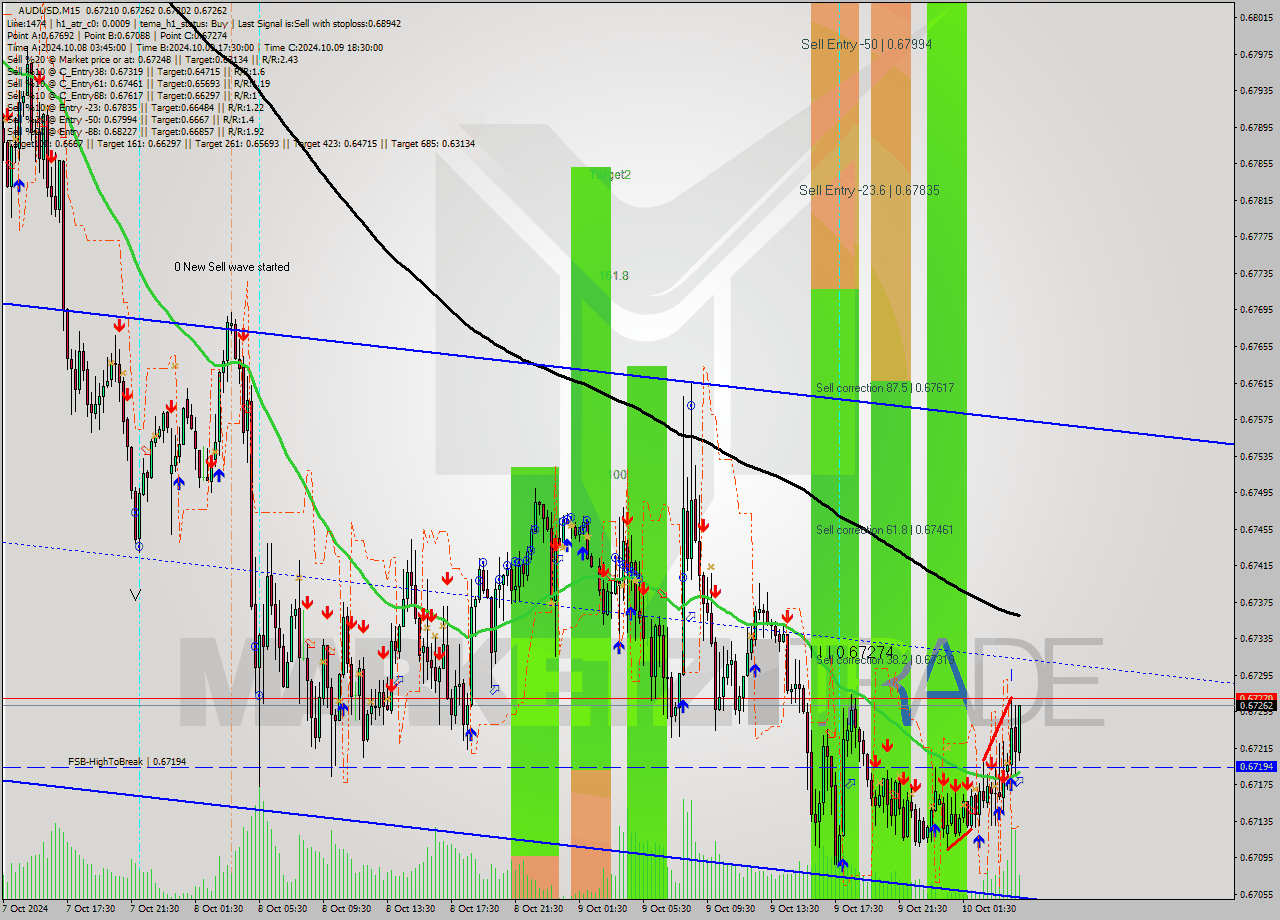This screenshot has width=1280, height=920.
Task: Click the '7 Oct 21:30' time axis label
Action: 154,909
